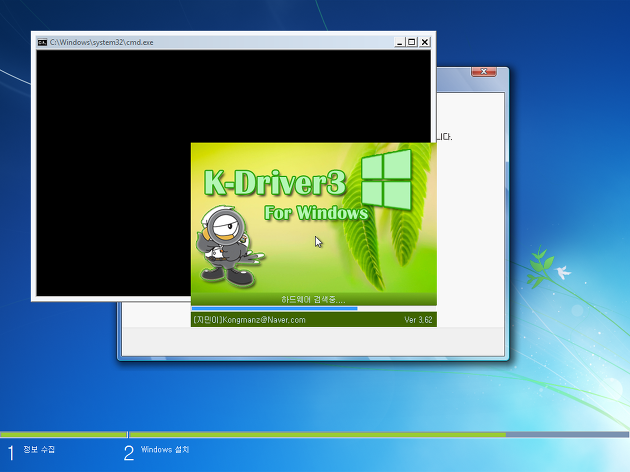
Task: Click the '하드웨어 검색중....' status text
Action: coord(313,300)
